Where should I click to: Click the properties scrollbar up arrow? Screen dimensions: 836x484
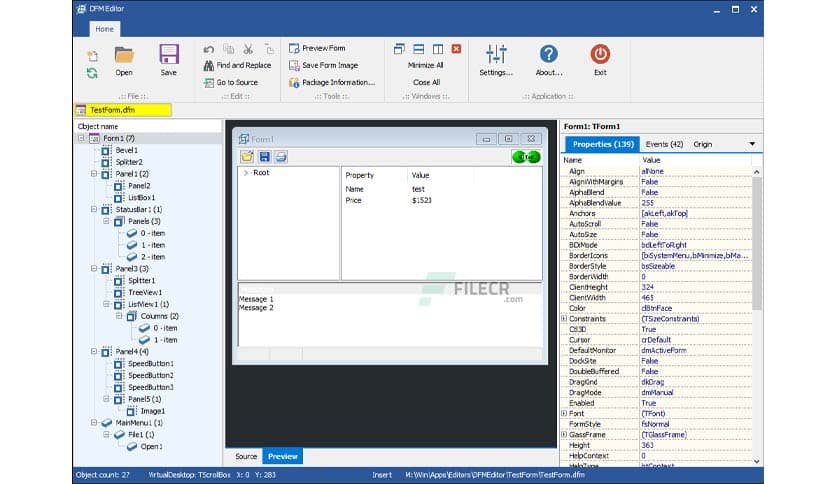(757, 172)
